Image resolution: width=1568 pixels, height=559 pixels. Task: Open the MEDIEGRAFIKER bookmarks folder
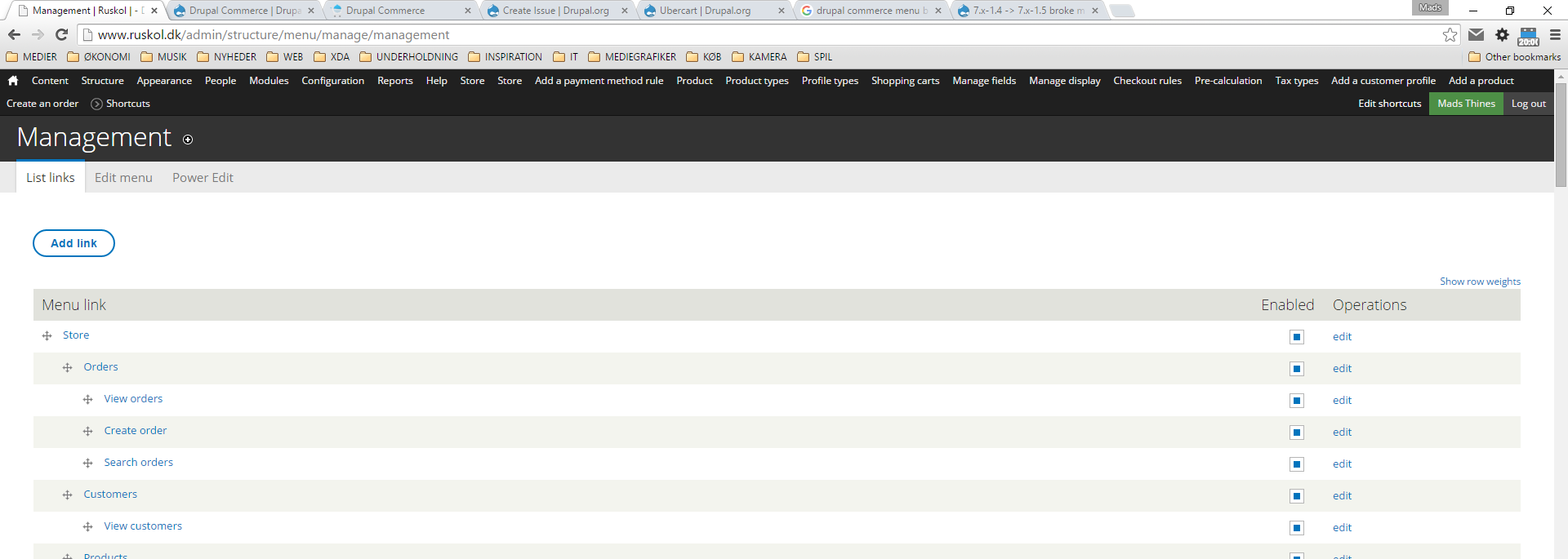(x=632, y=57)
